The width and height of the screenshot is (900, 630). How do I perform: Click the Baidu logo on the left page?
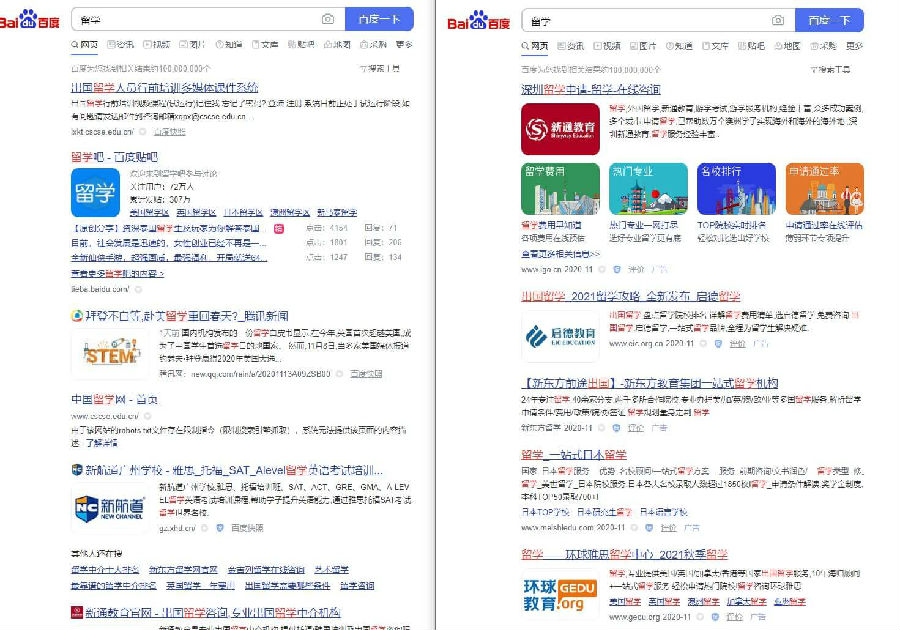[30, 18]
